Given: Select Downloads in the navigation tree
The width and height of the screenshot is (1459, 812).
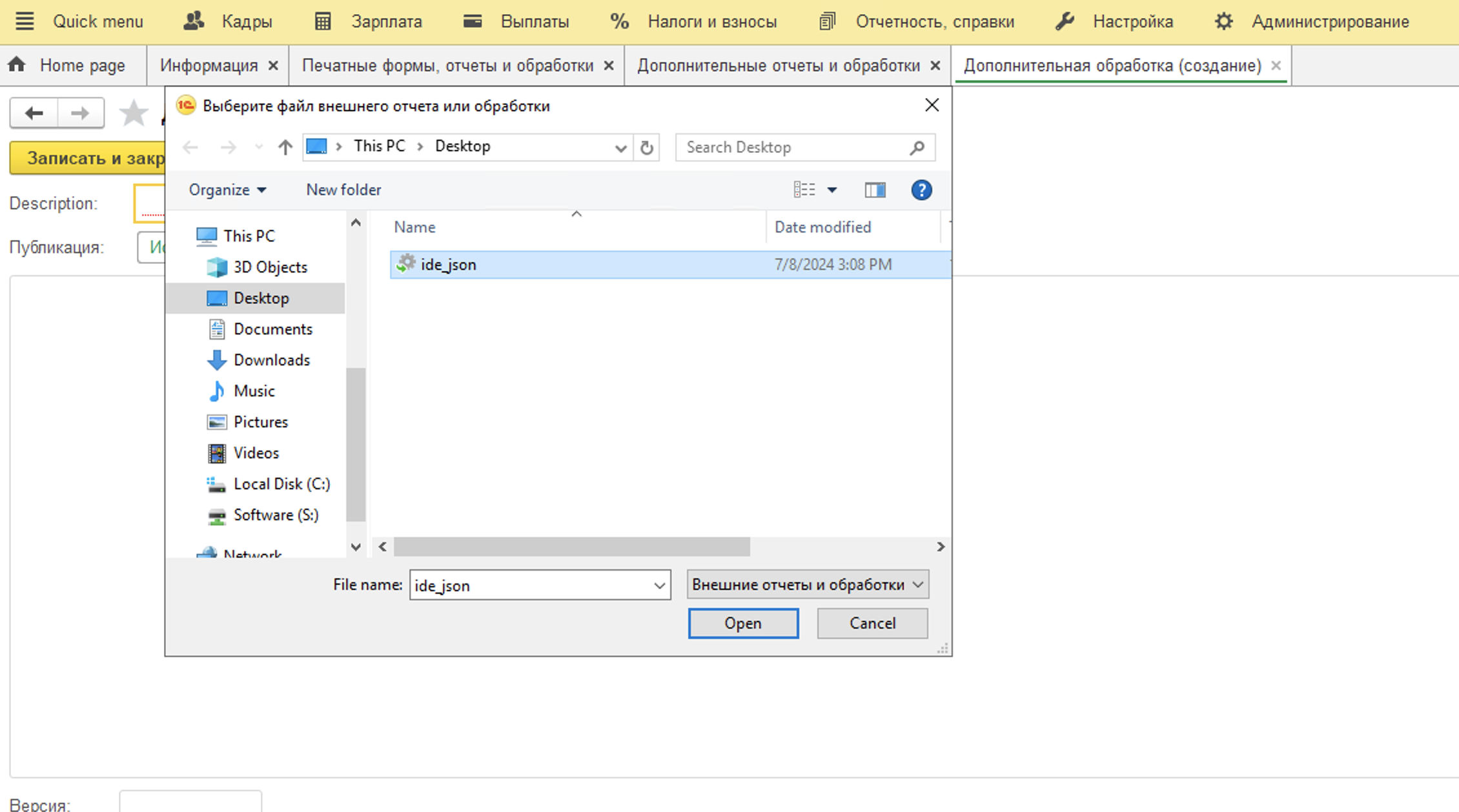Looking at the screenshot, I should 271,360.
